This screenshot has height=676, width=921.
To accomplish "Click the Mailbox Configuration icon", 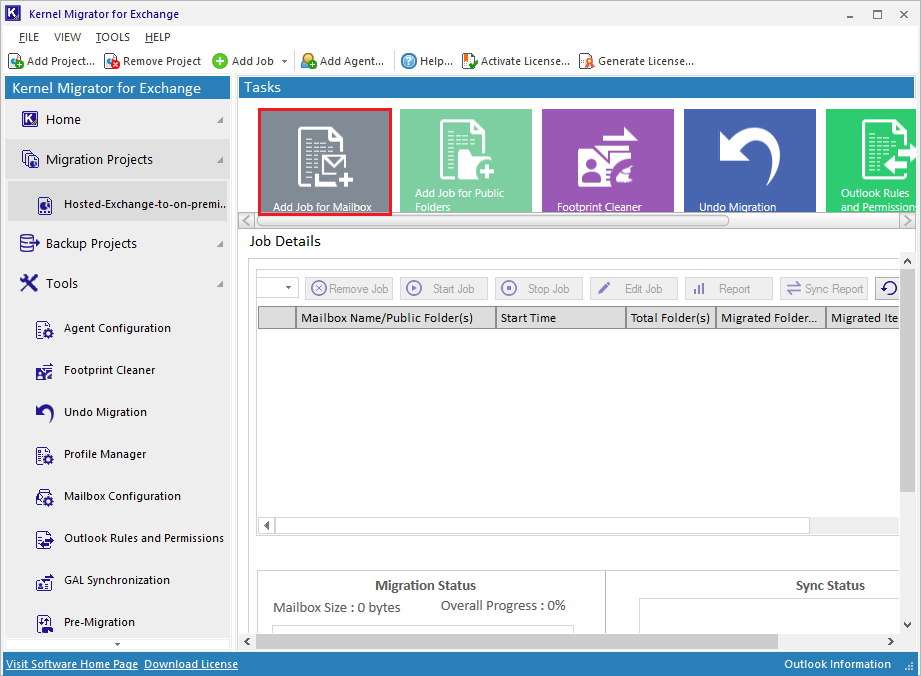I will click(44, 497).
